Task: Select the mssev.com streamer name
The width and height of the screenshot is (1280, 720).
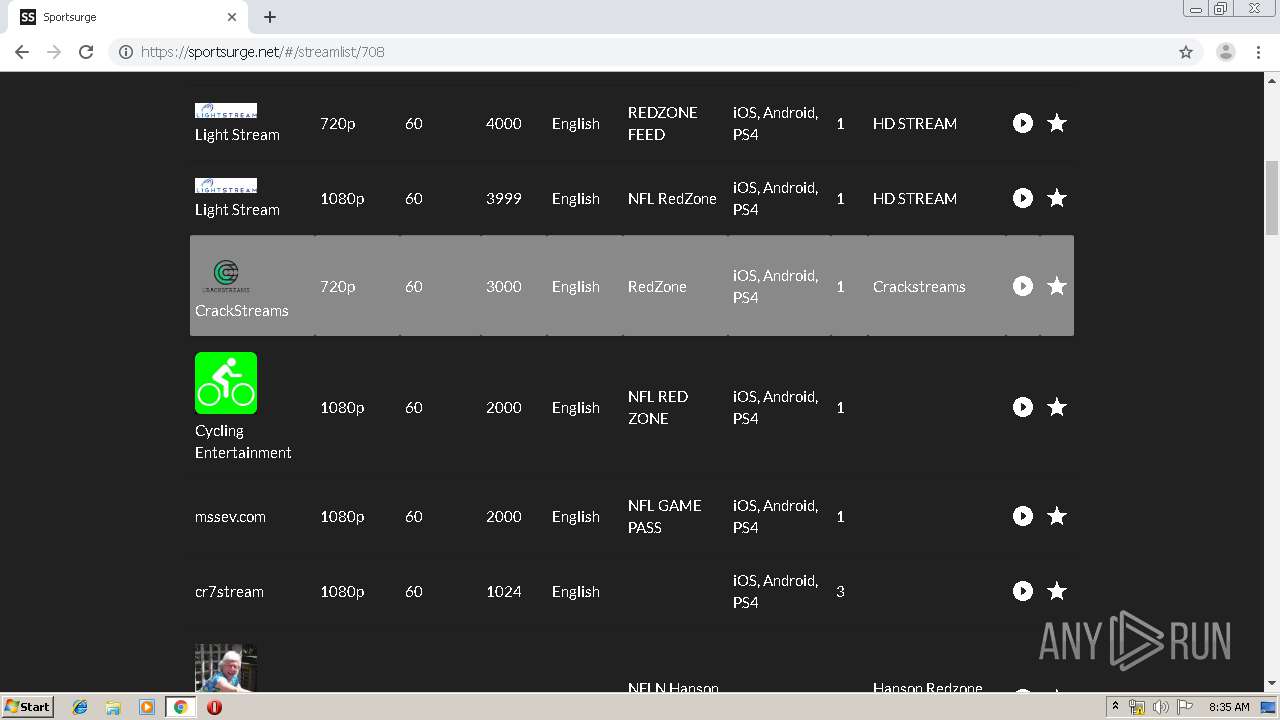Action: pyautogui.click(x=230, y=517)
